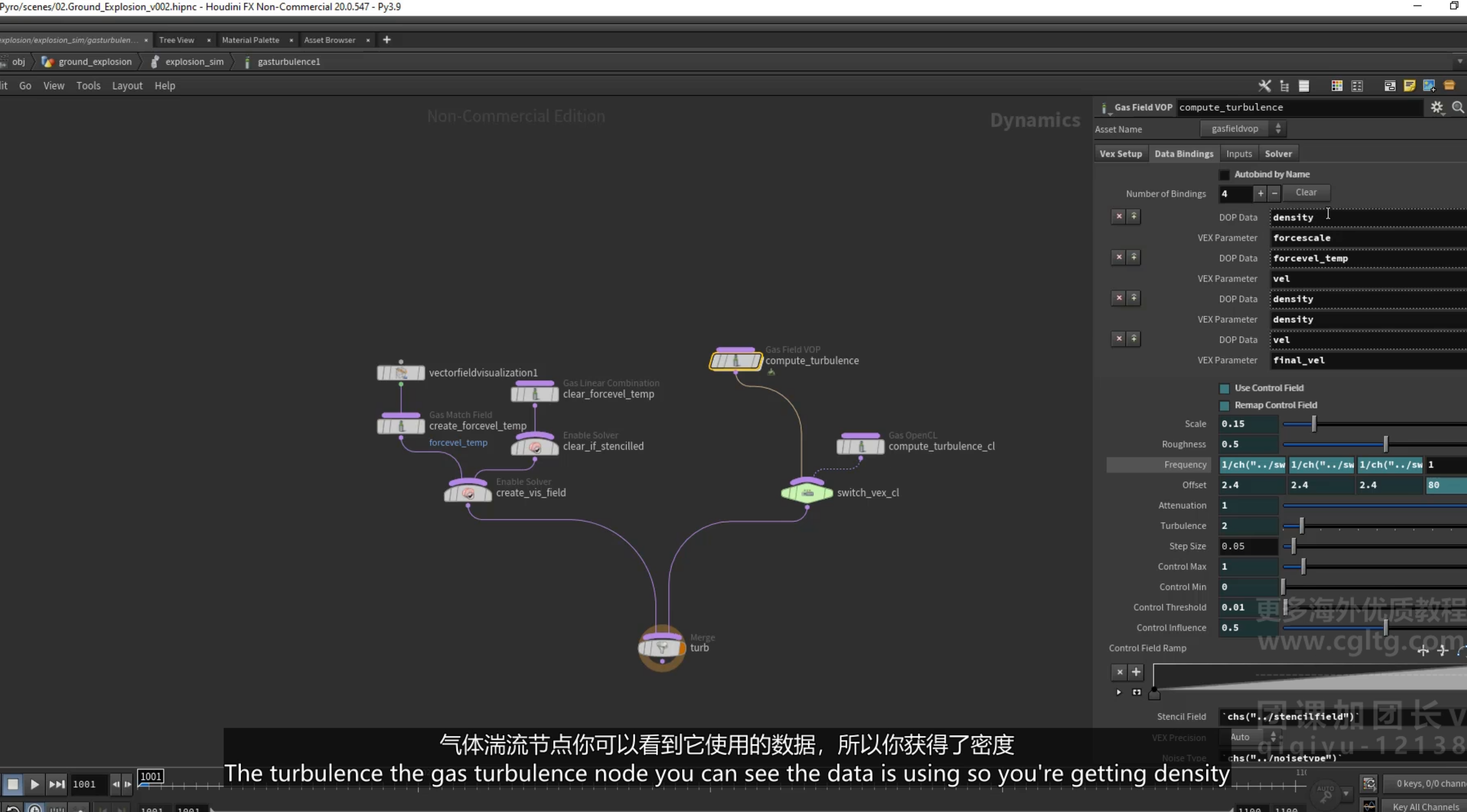
Task: Switch to the Inputs tab
Action: [x=1239, y=154]
